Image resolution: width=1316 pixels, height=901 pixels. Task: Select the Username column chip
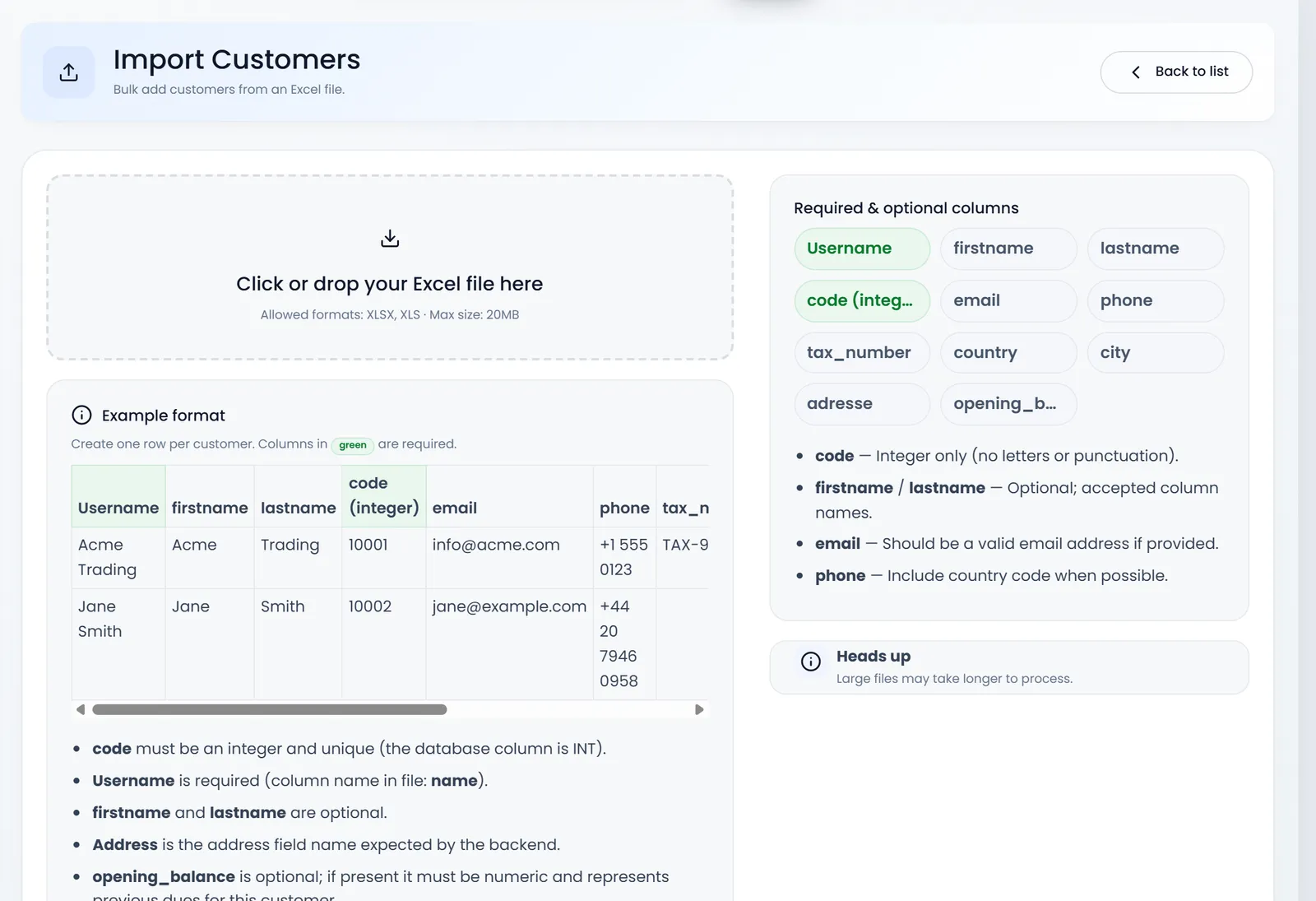pyautogui.click(x=862, y=248)
